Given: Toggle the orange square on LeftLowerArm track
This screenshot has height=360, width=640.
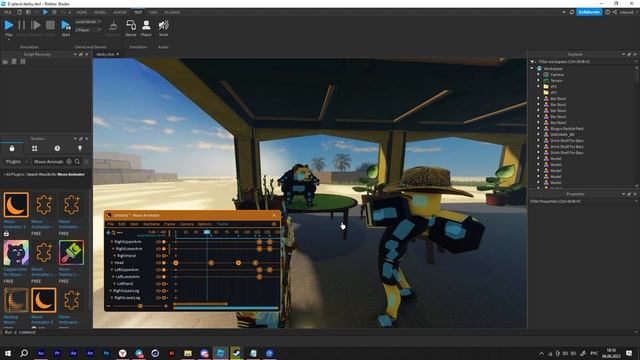Looking at the screenshot, I should click(x=164, y=277).
